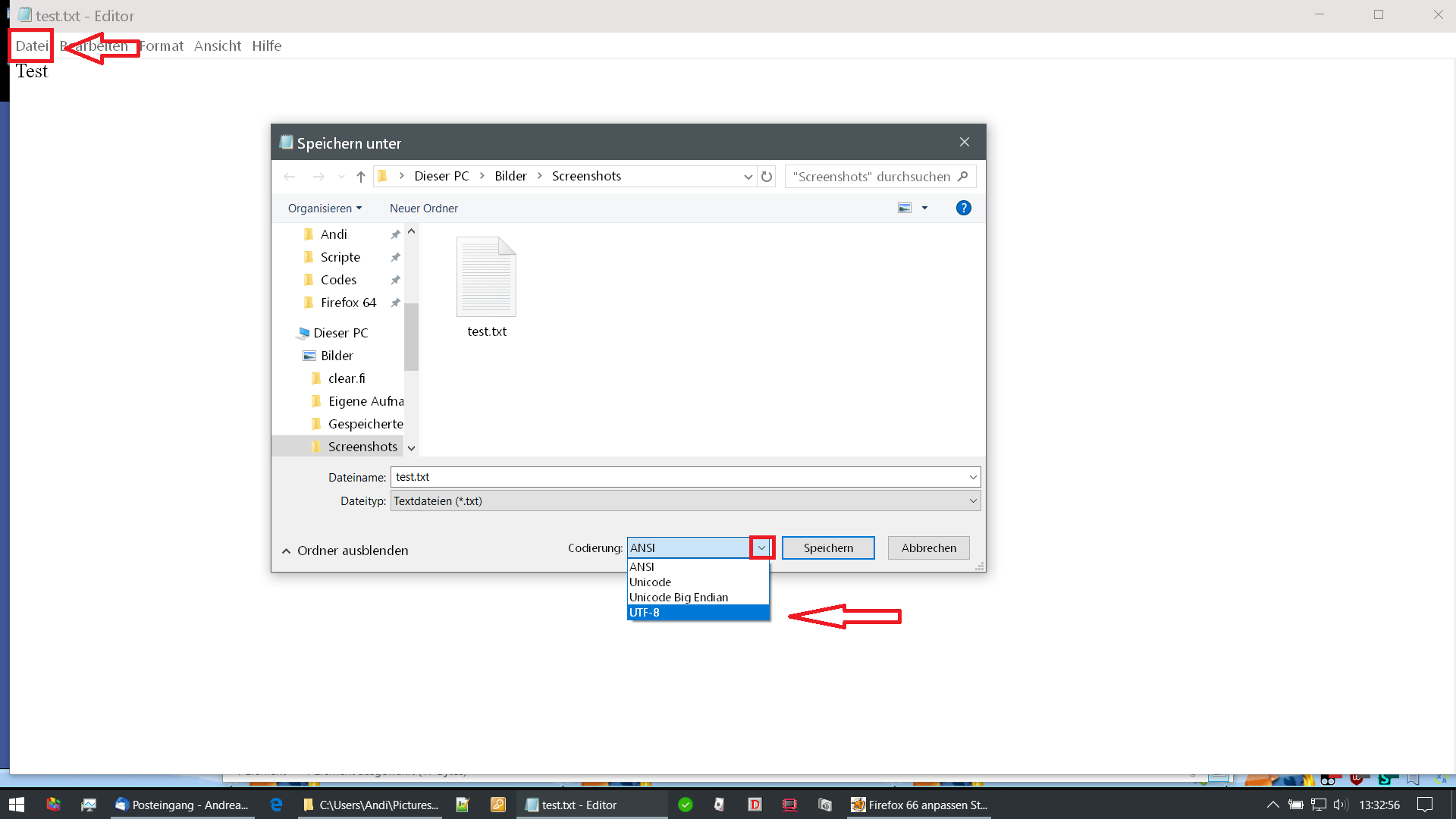Collapse folders with Ordner ausblenden
The width and height of the screenshot is (1456, 819).
click(x=345, y=551)
